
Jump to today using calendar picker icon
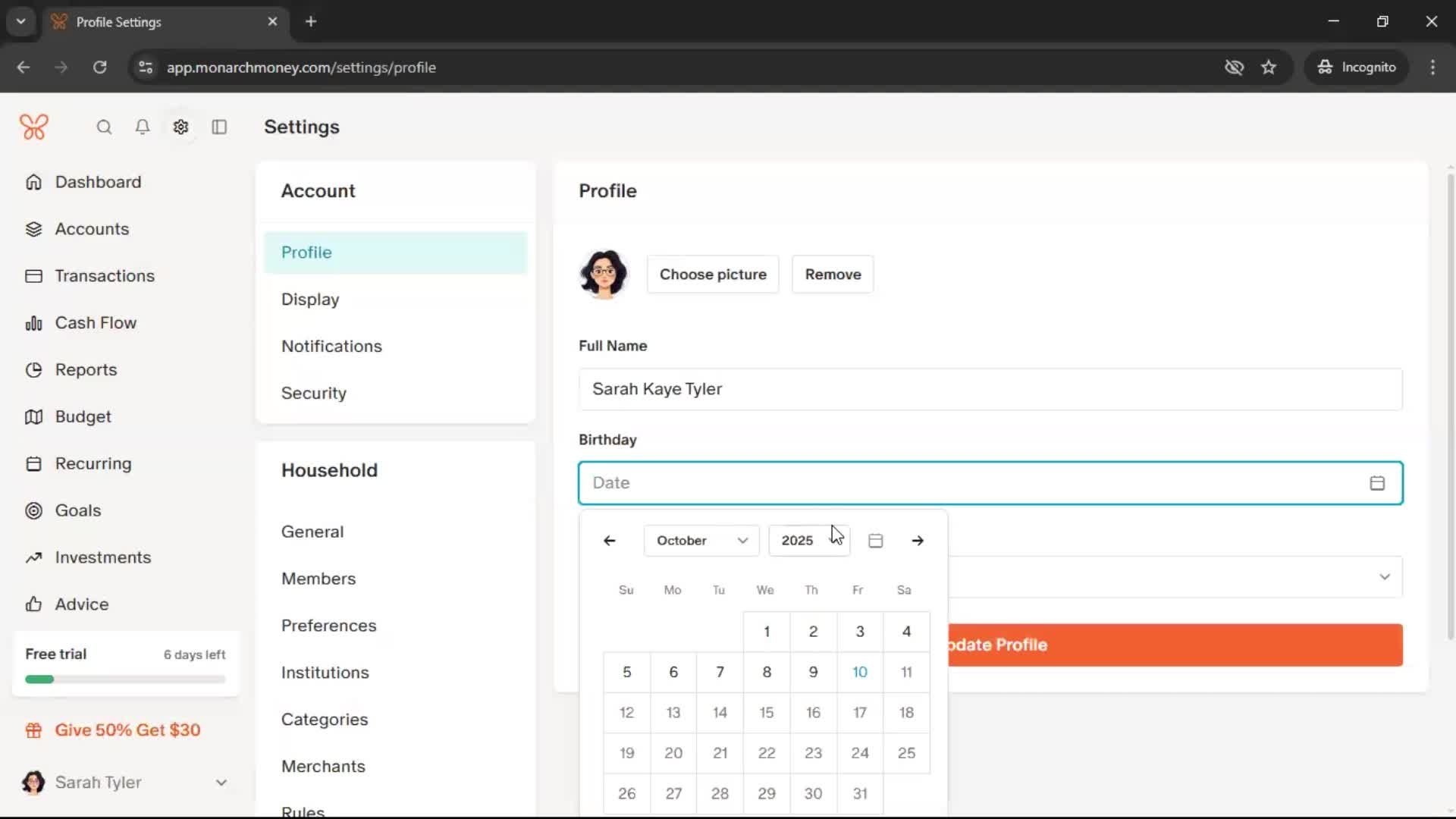[x=875, y=541]
